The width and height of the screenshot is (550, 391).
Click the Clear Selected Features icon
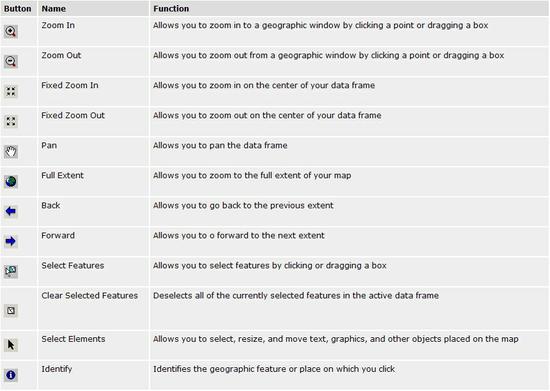11,311
